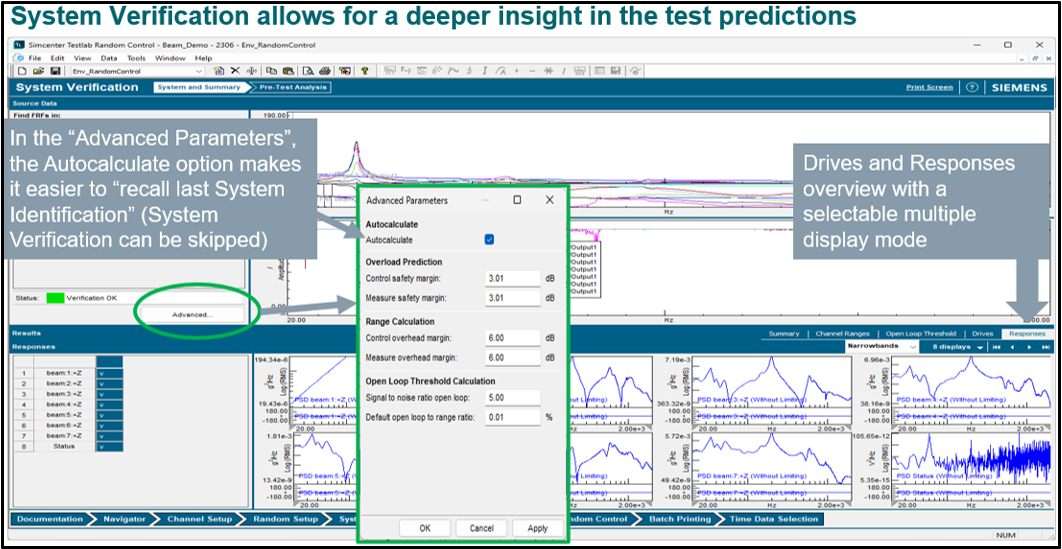Open the Narrowbands dropdown
1062x549 pixels.
coord(912,347)
